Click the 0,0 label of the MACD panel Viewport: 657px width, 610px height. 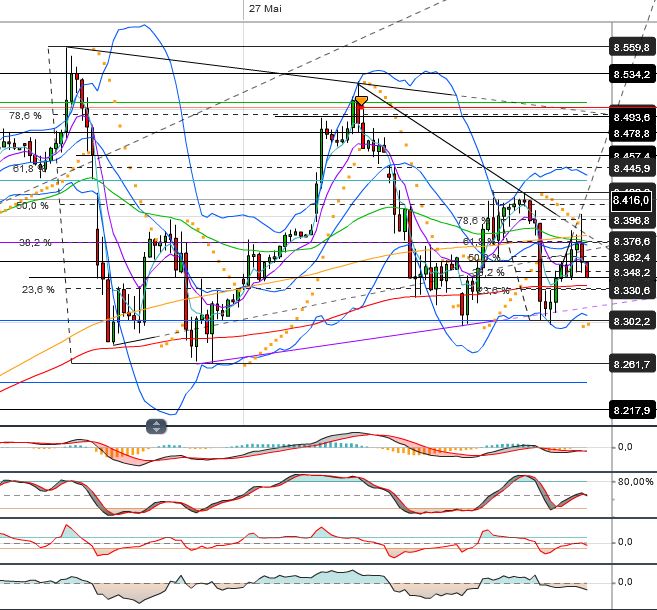click(624, 447)
